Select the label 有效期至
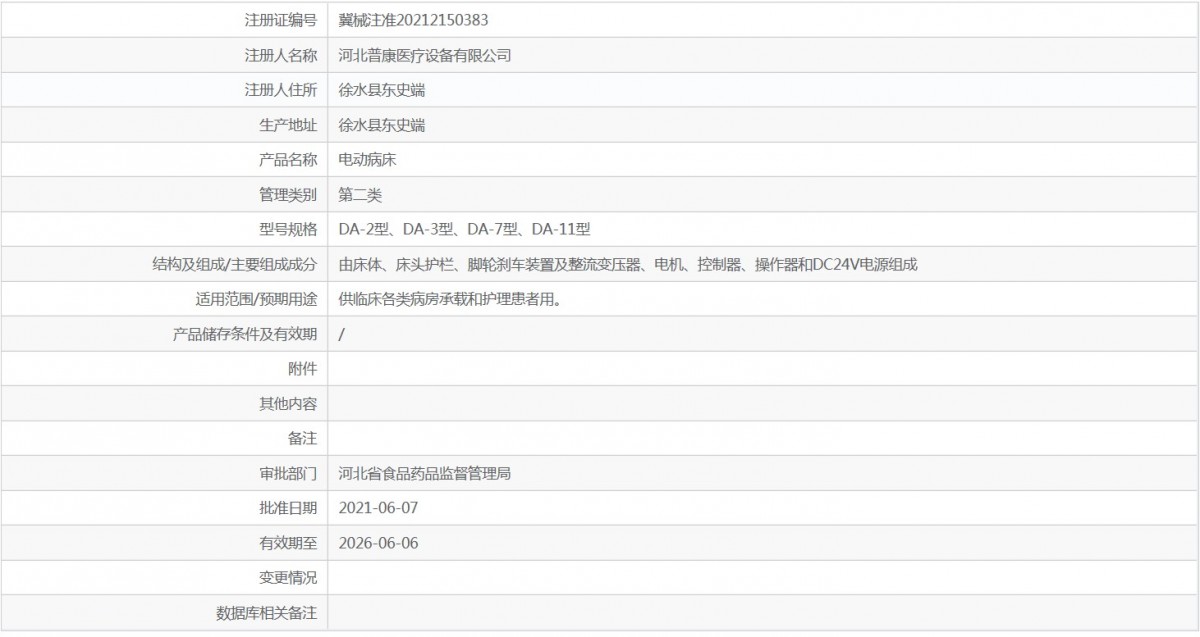This screenshot has height=637, width=1200. [288, 542]
